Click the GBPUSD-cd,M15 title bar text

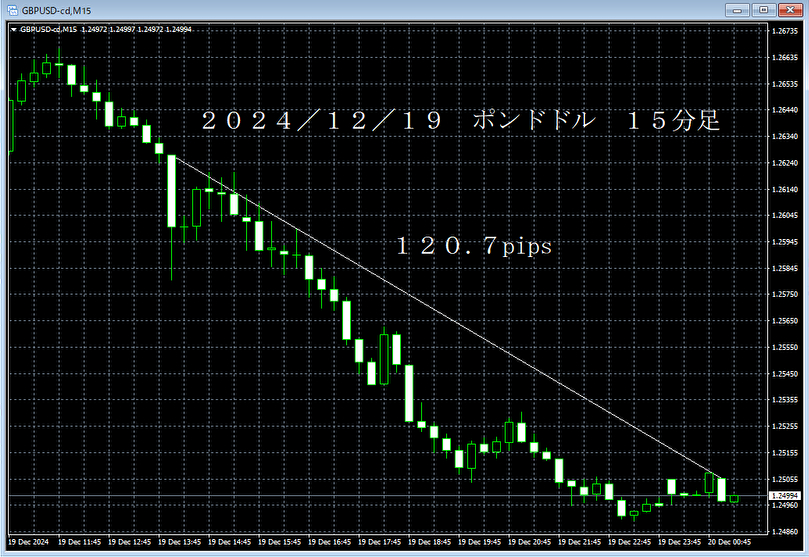click(56, 10)
